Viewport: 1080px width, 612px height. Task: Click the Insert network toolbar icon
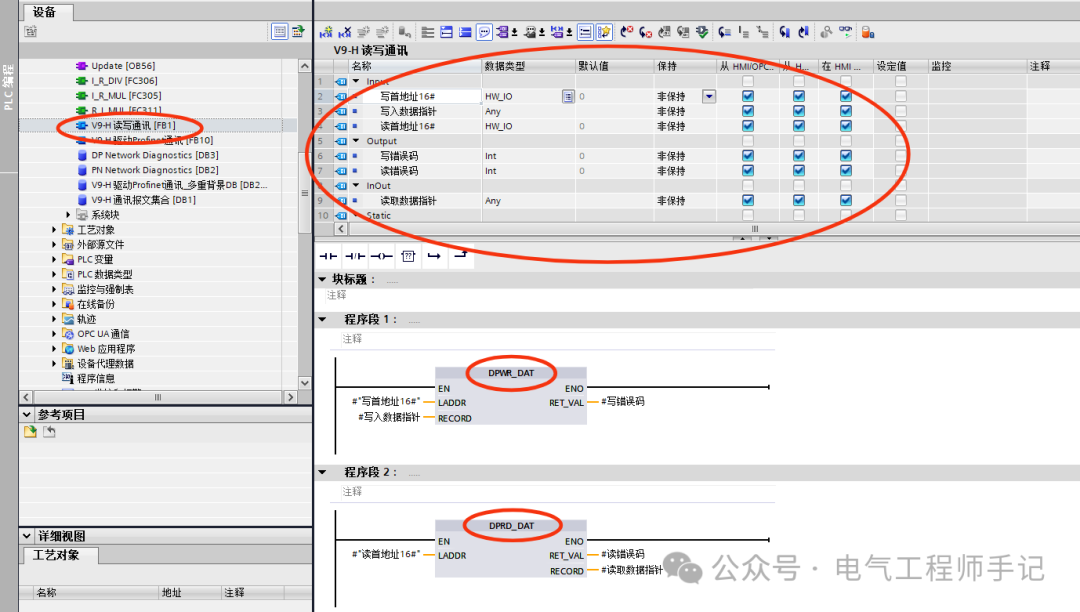point(326,32)
